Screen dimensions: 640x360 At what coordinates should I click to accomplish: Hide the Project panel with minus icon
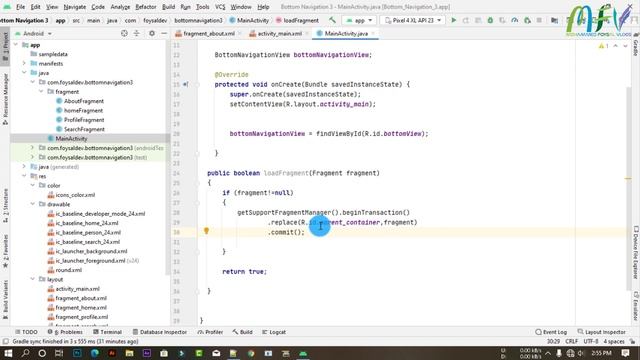164,33
